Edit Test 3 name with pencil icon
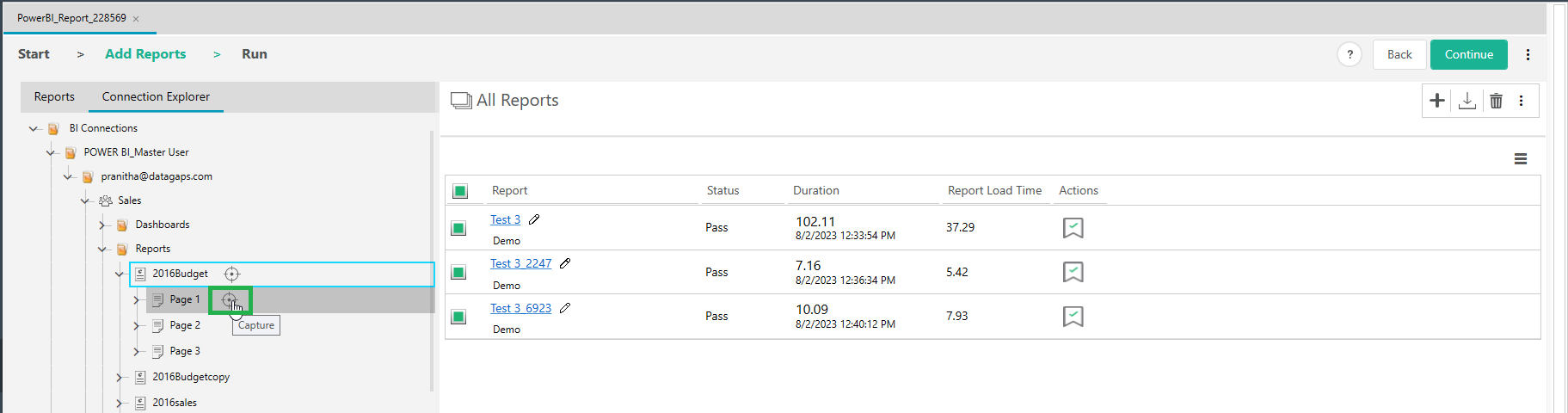 [x=534, y=219]
